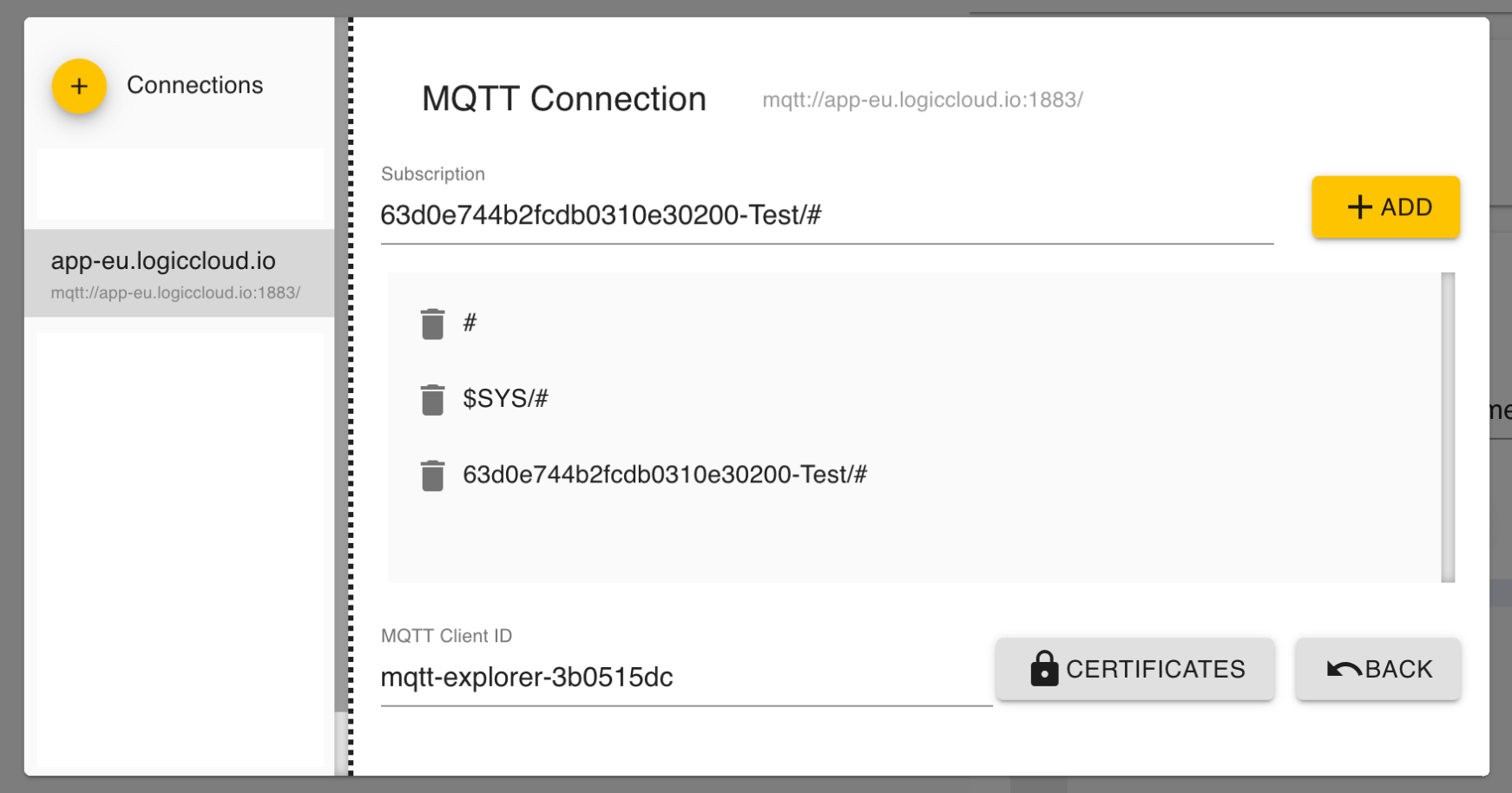Click the back arrow icon on the Back button
The width and height of the screenshot is (1512, 793).
coord(1343,667)
